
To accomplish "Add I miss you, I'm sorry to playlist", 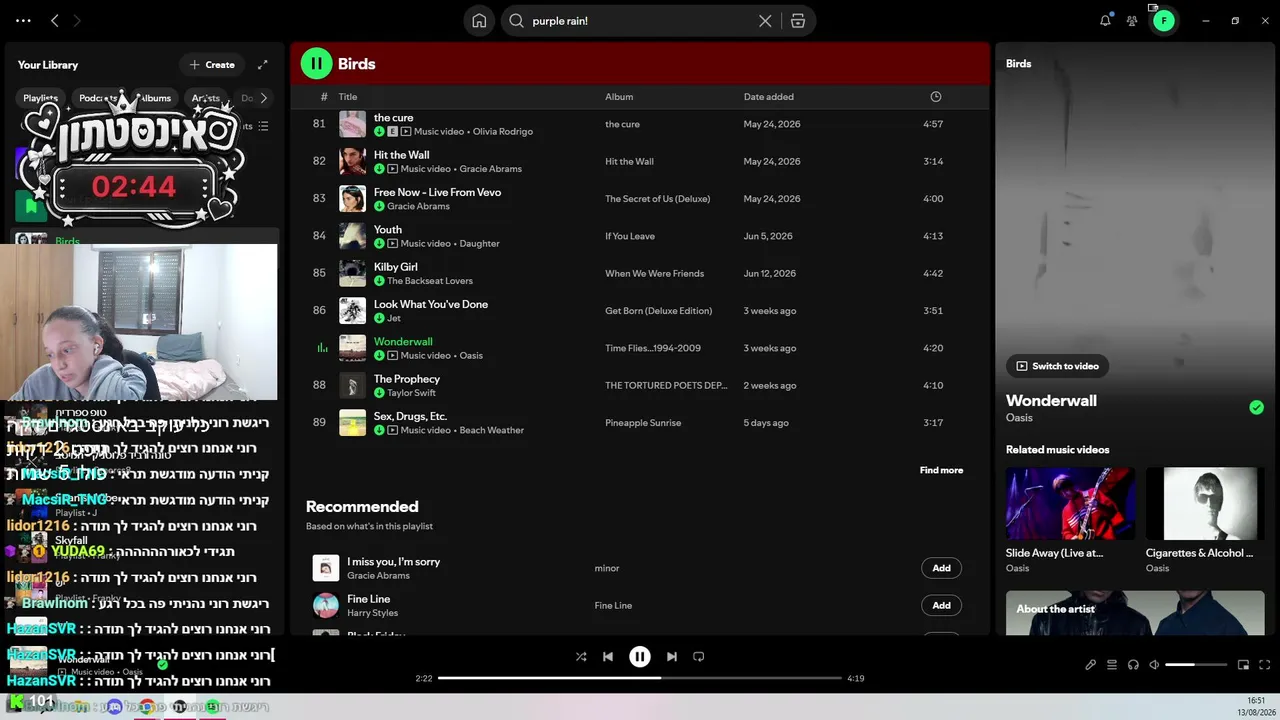I will [x=941, y=568].
